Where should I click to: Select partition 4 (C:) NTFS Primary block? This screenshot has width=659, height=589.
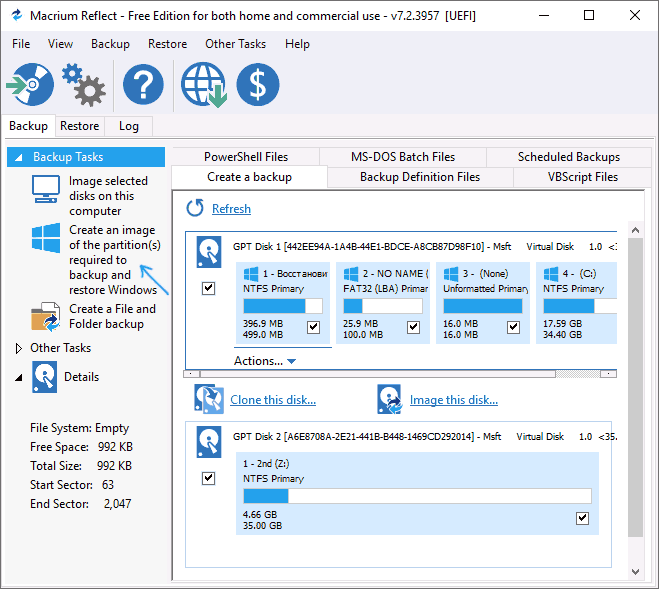click(x=577, y=303)
